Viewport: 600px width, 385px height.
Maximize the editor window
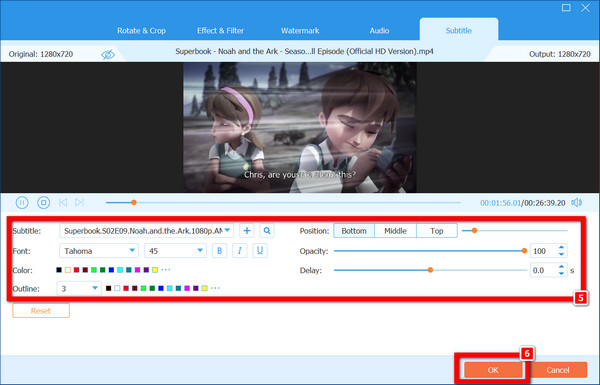(566, 8)
